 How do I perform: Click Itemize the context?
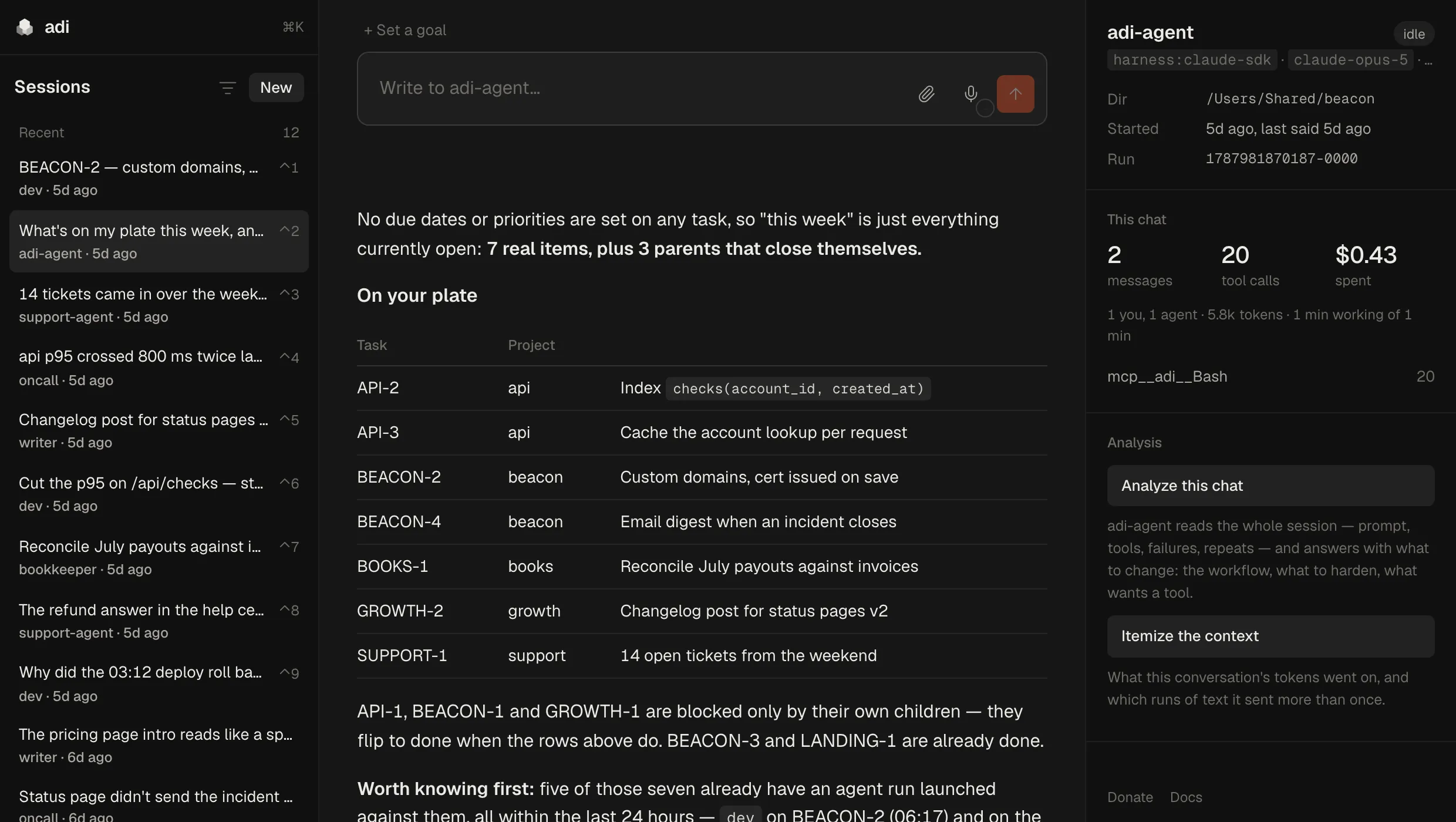(x=1270, y=636)
